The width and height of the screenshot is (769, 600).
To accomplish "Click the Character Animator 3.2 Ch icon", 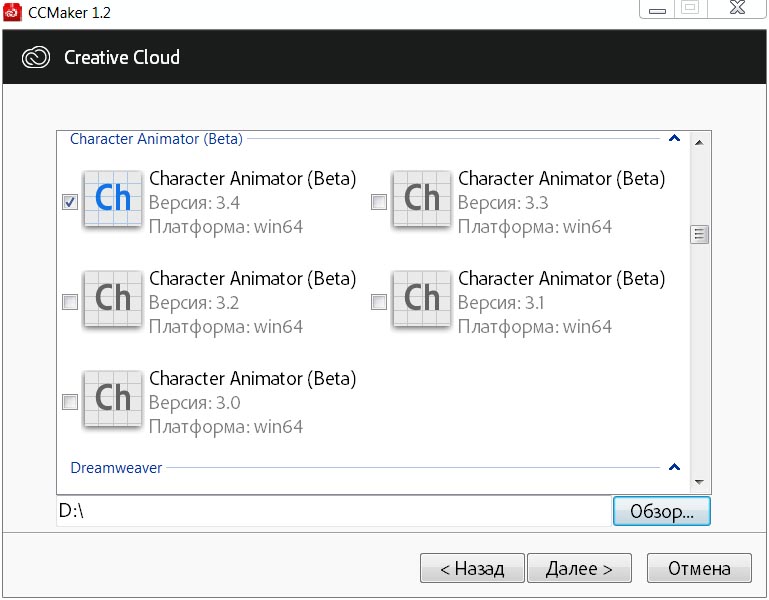I will 113,299.
